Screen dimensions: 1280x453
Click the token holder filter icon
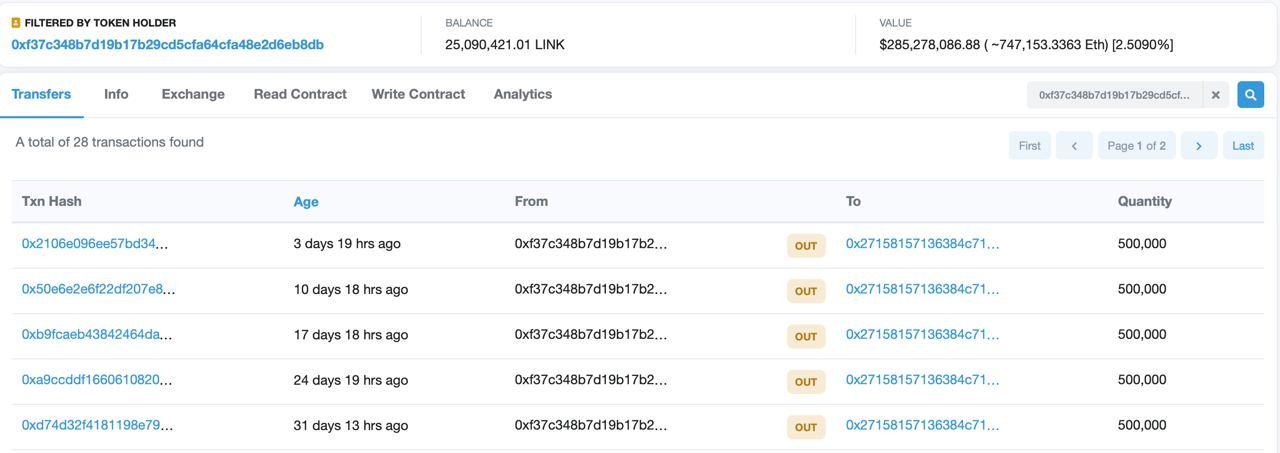pyautogui.click(x=16, y=23)
